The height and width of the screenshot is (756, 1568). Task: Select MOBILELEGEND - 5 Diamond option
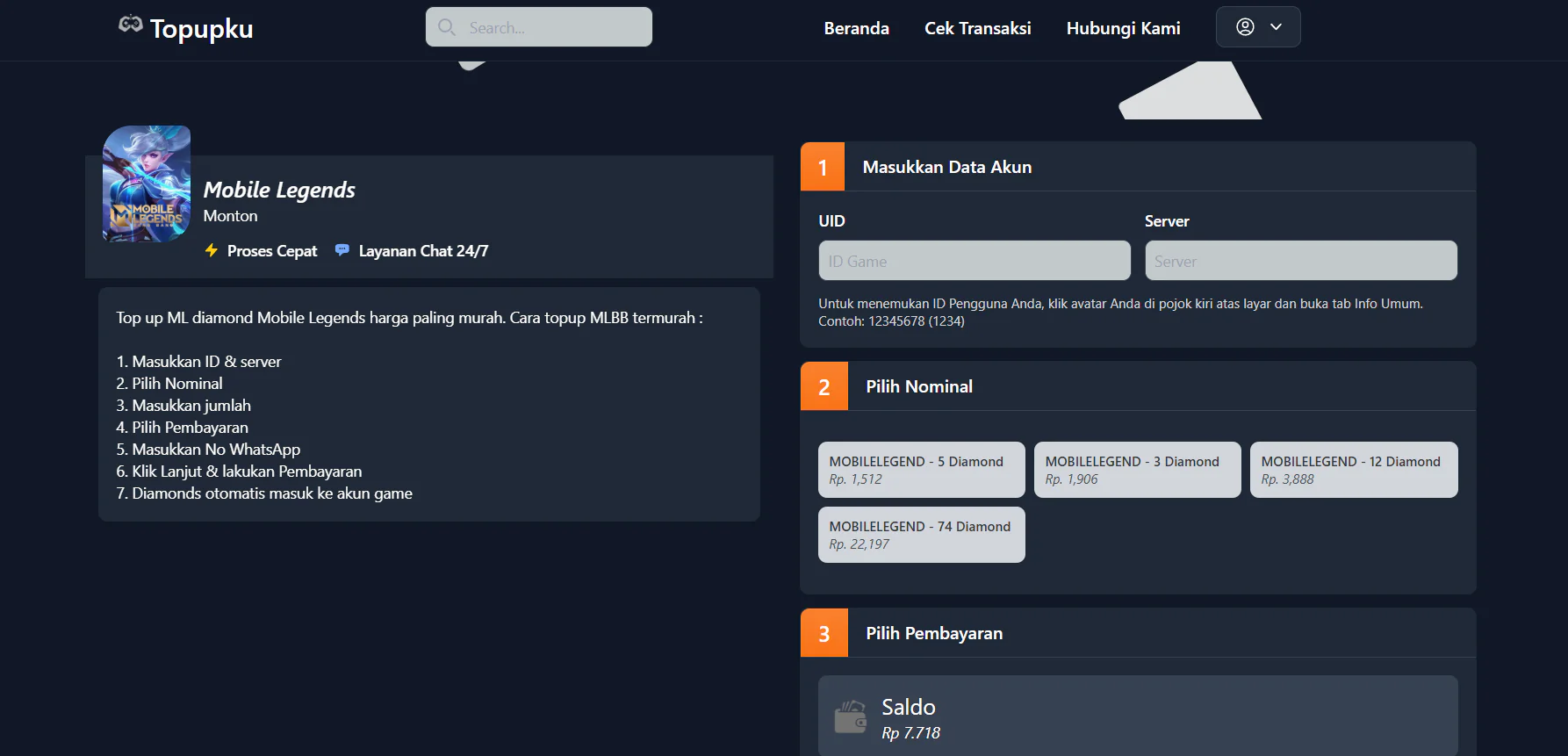click(922, 470)
